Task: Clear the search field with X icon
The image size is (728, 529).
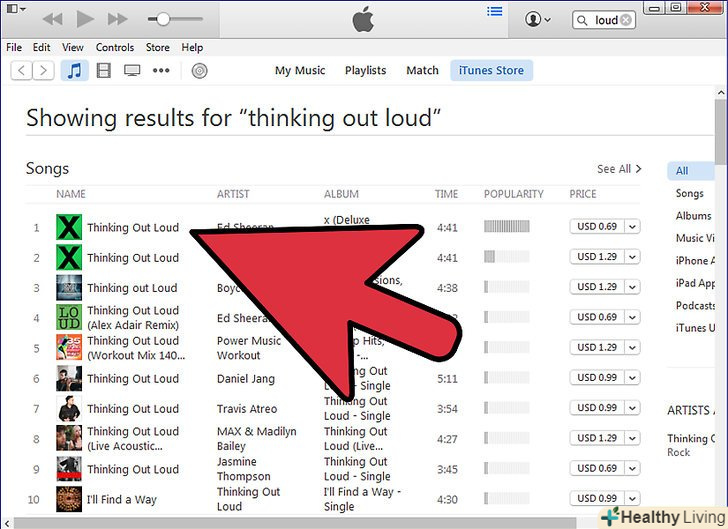Action: (x=626, y=20)
